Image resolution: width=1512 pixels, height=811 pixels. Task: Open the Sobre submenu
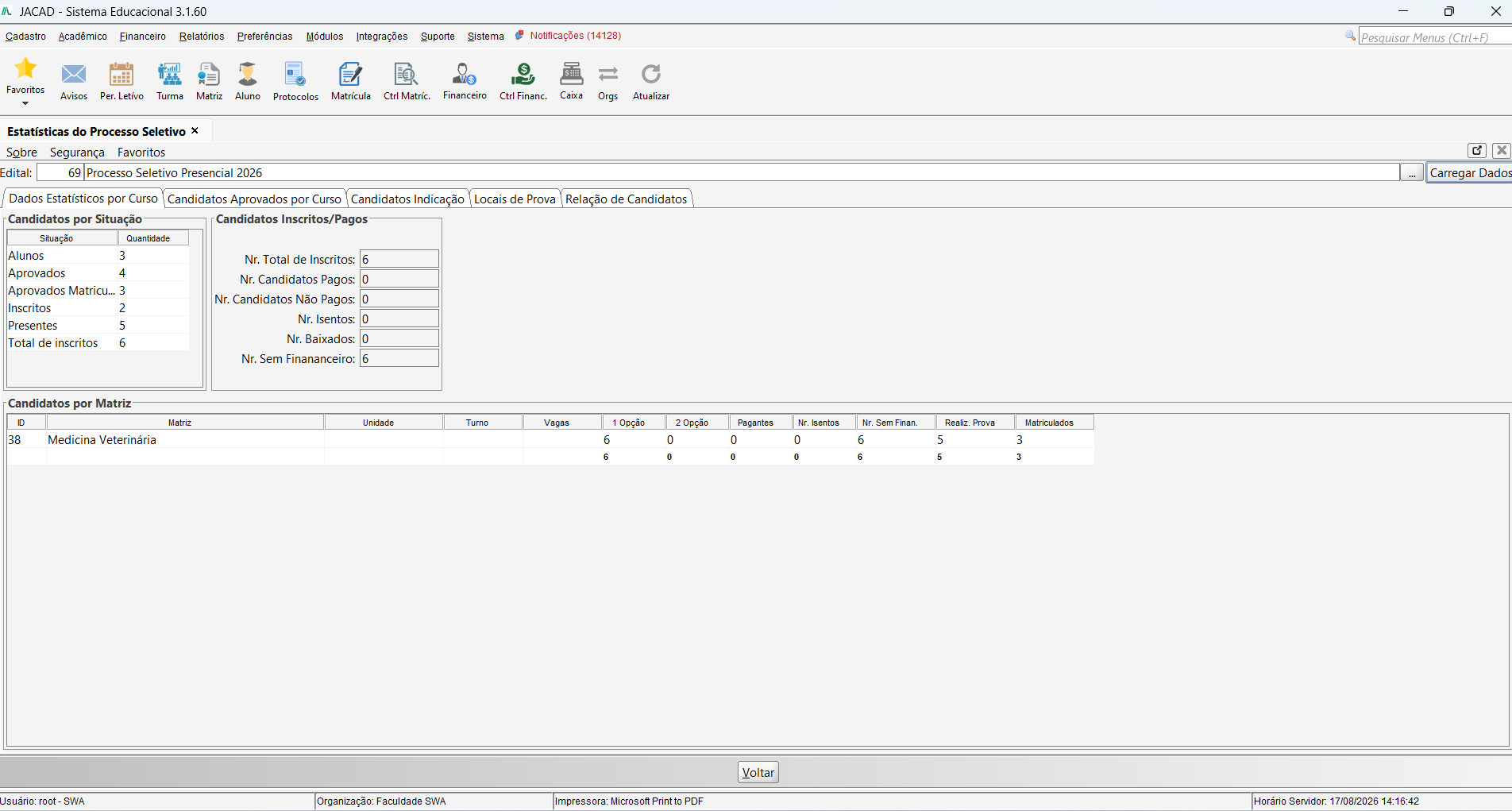pyautogui.click(x=22, y=153)
